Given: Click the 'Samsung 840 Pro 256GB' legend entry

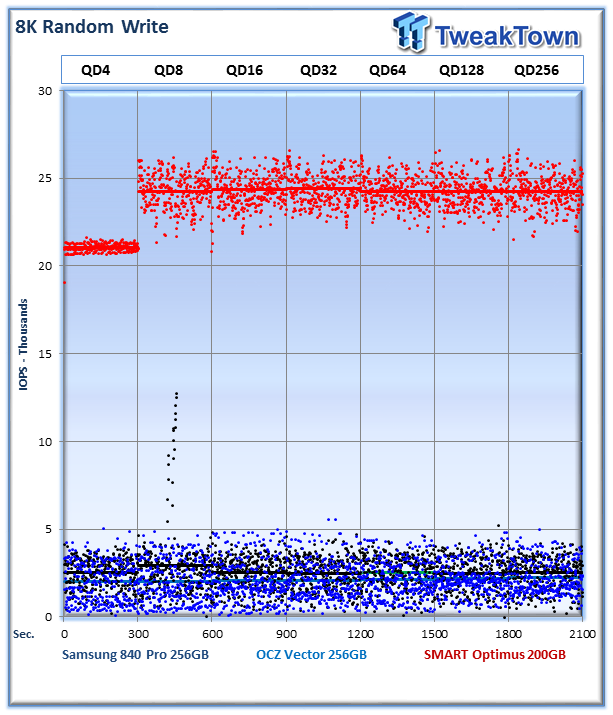Looking at the screenshot, I should coord(135,654).
